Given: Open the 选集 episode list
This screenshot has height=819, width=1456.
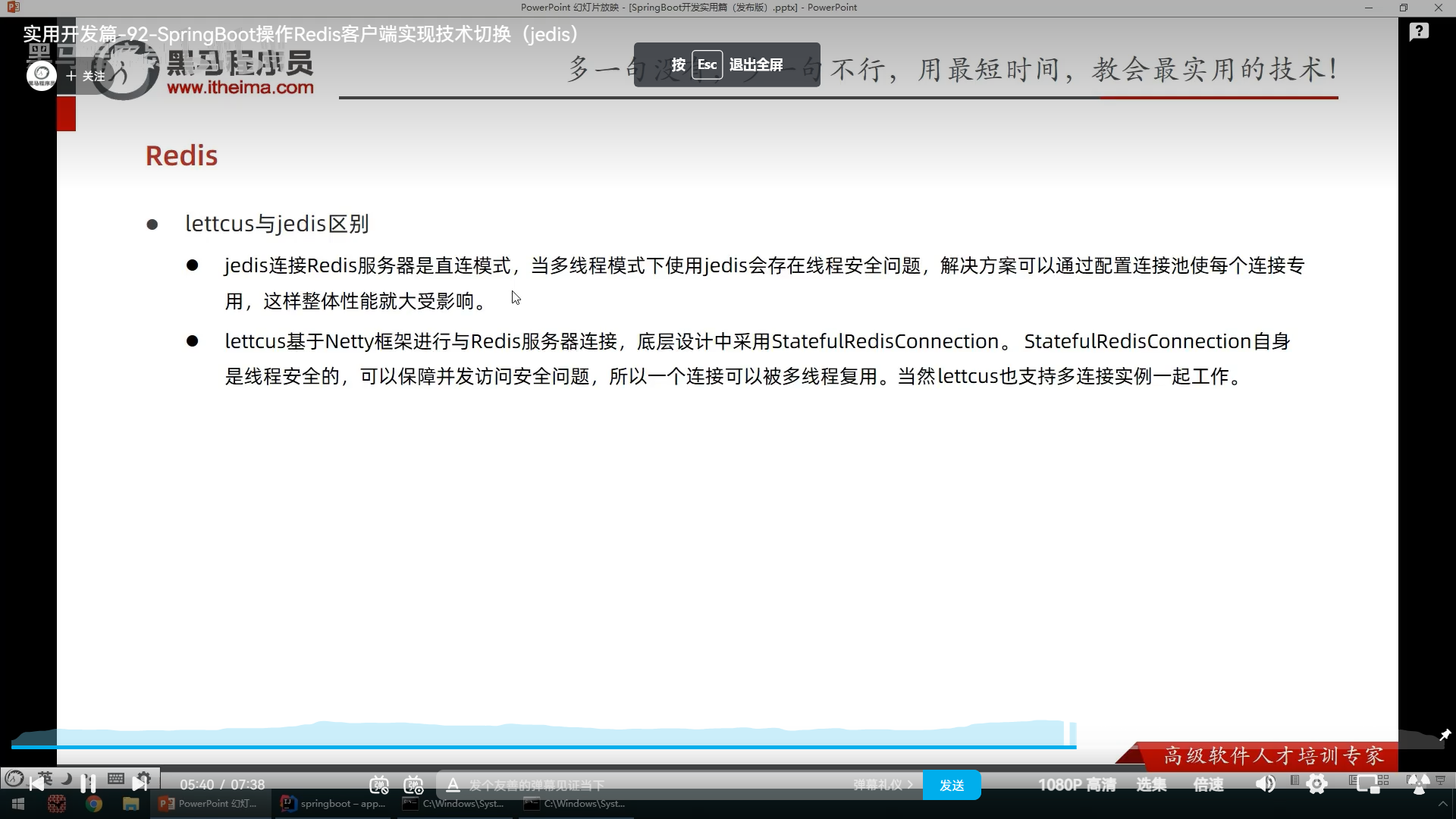Looking at the screenshot, I should click(x=1150, y=785).
